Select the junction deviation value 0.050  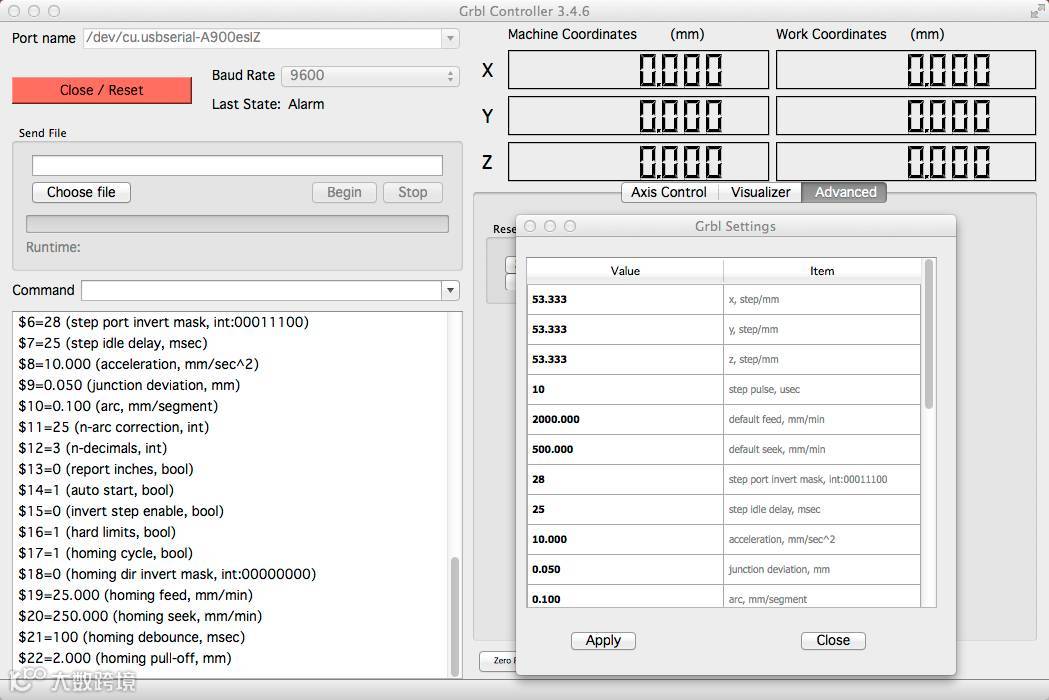pyautogui.click(x=625, y=570)
